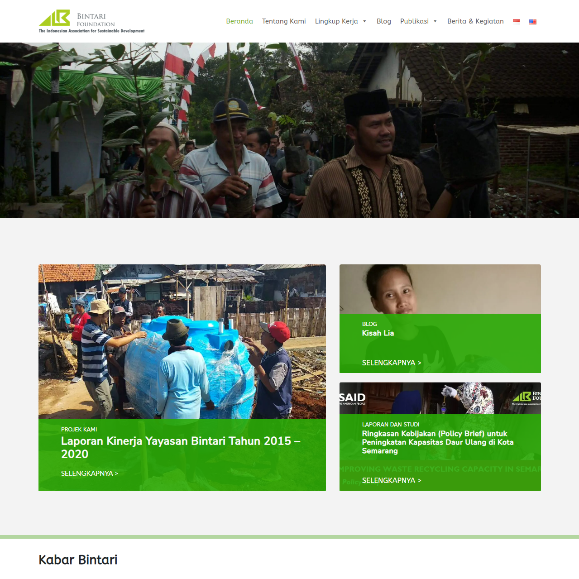Viewport: 579px width, 579px height.
Task: Expand the Lingkup Kerja dropdown arrow
Action: [x=364, y=21]
